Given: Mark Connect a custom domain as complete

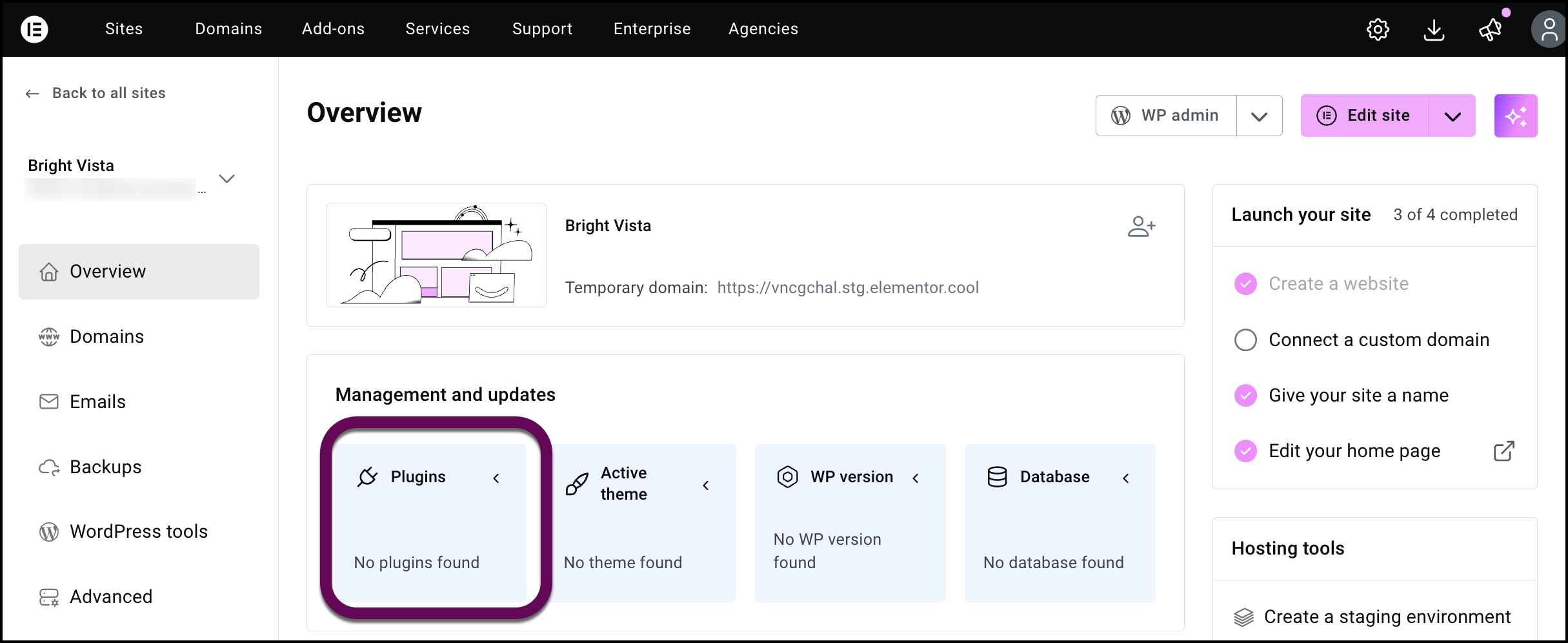Looking at the screenshot, I should [1245, 339].
